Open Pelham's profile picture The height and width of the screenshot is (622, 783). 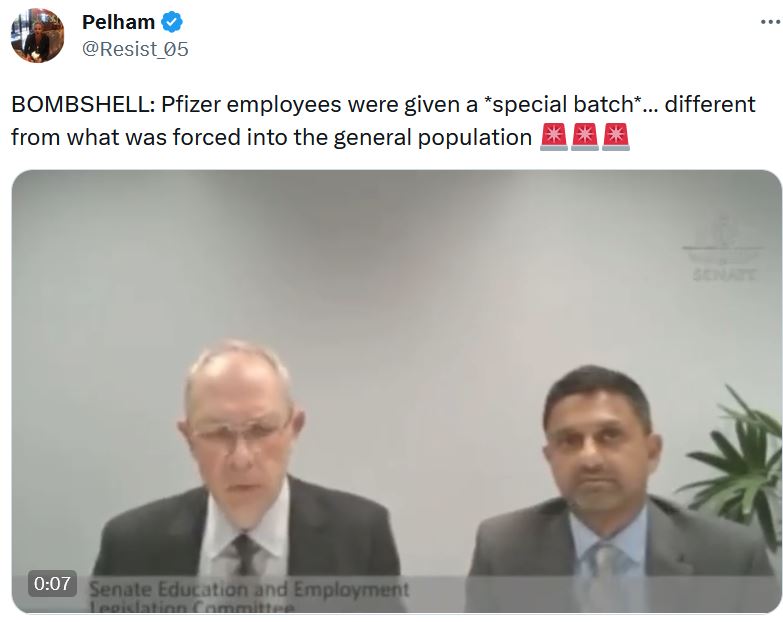37,35
